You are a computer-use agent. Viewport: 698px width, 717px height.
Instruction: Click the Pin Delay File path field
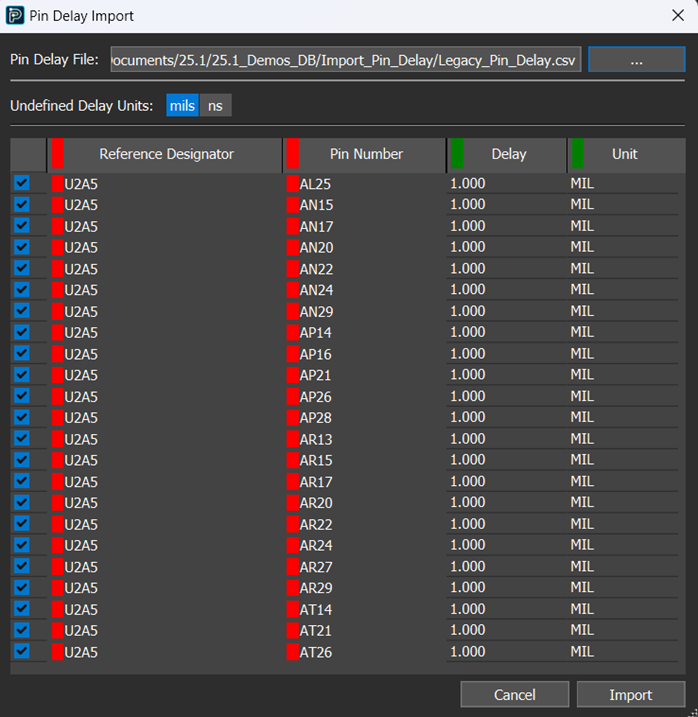(346, 60)
